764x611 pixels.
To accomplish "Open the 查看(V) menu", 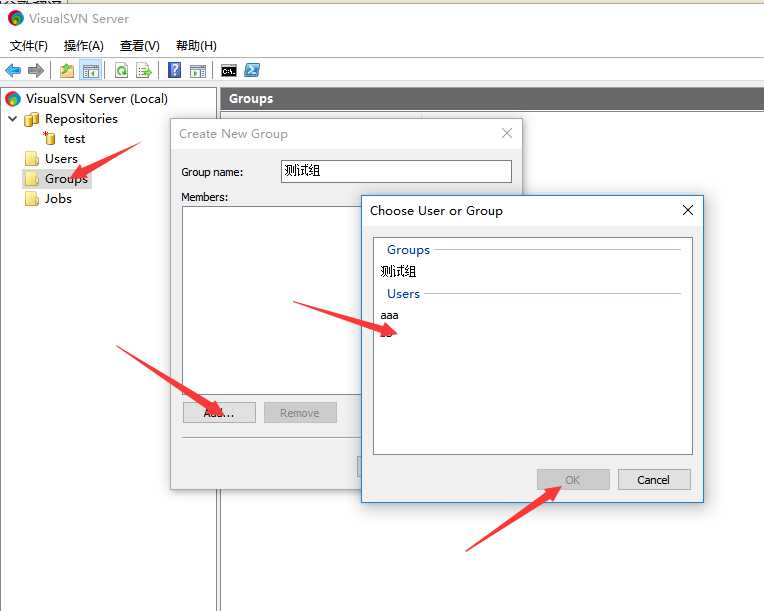I will [x=140, y=46].
